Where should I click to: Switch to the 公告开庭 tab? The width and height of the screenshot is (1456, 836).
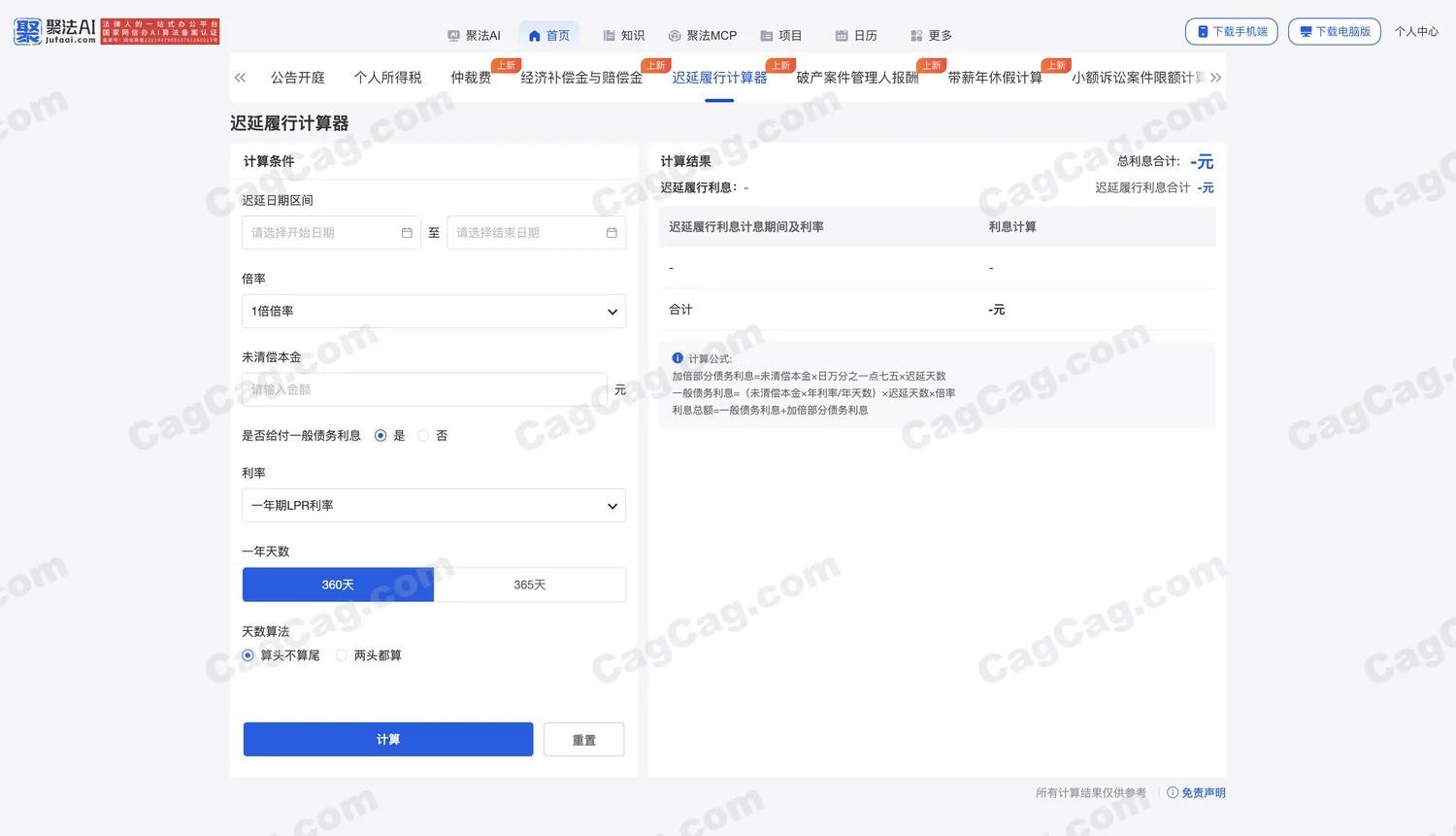(x=298, y=78)
